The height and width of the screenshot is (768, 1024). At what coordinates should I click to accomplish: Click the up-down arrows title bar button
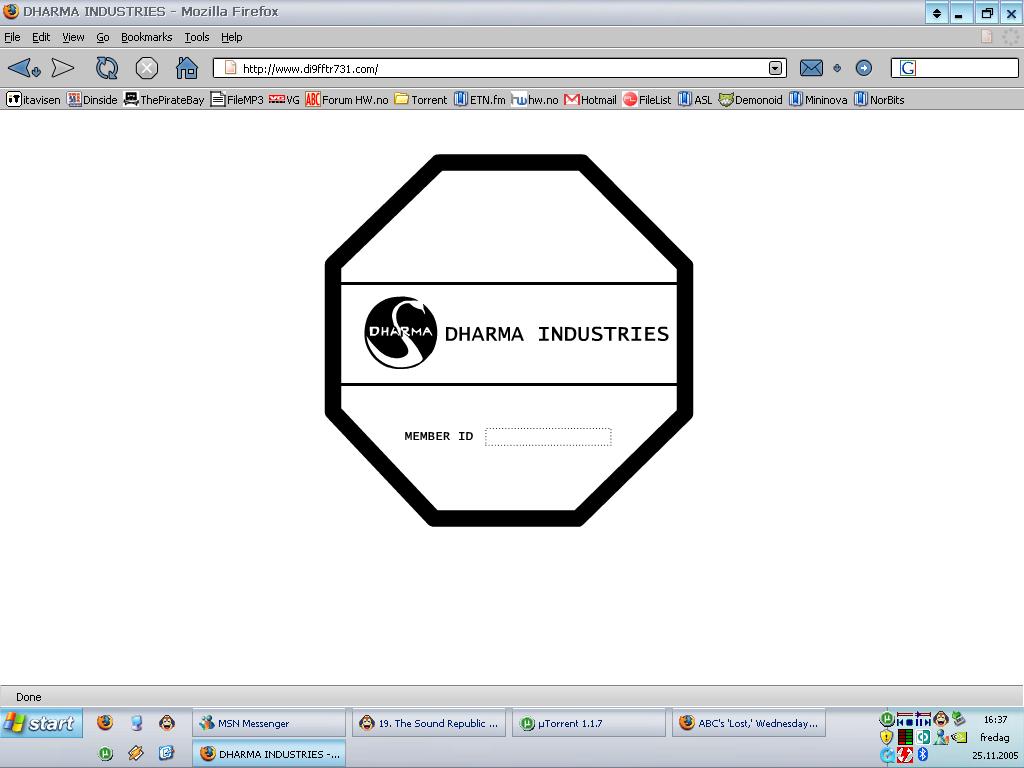coord(936,13)
